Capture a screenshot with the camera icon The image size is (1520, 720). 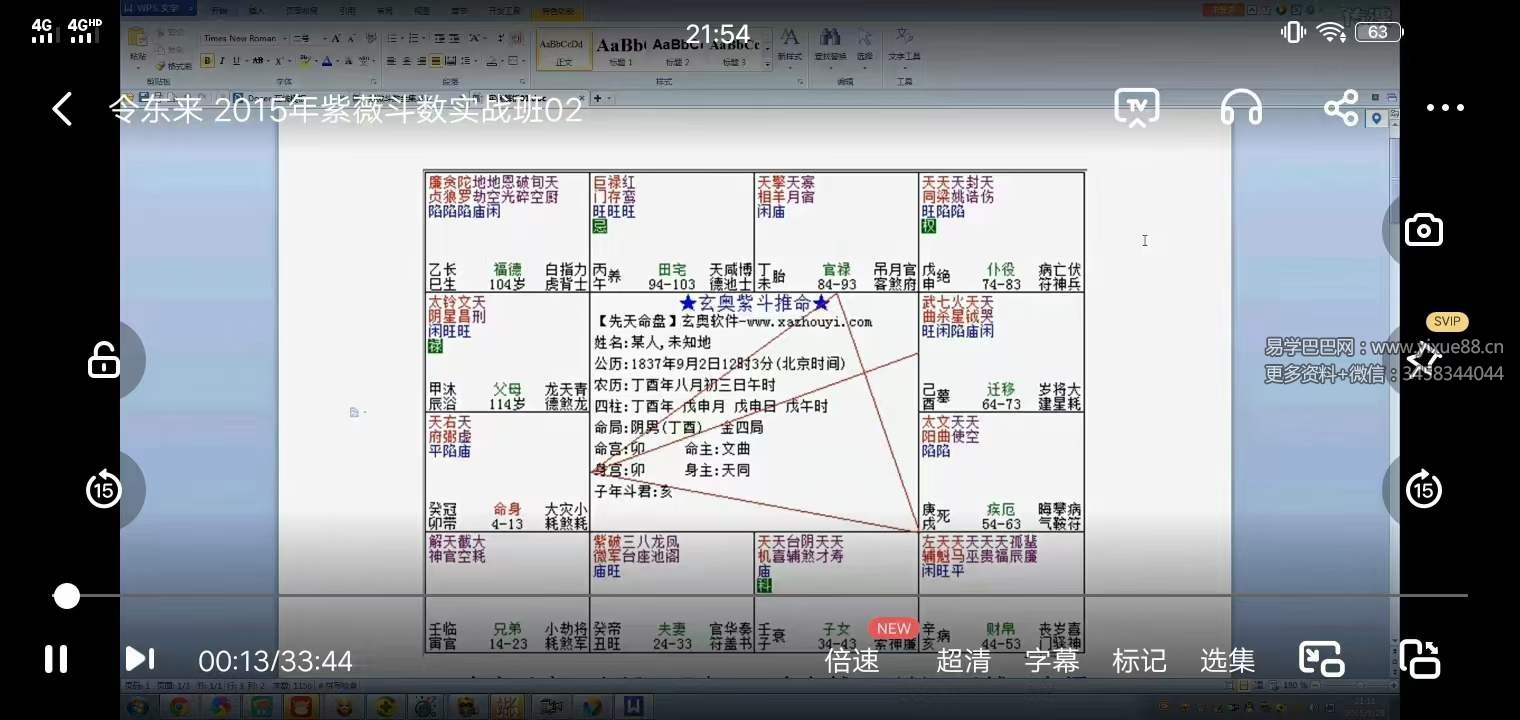(1422, 228)
